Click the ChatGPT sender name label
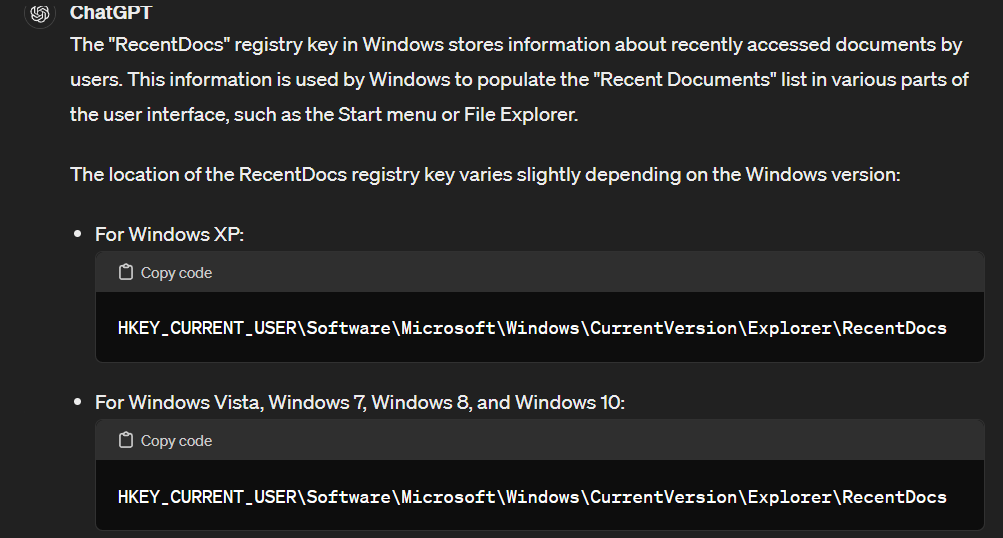This screenshot has width=1003, height=538. tap(110, 12)
